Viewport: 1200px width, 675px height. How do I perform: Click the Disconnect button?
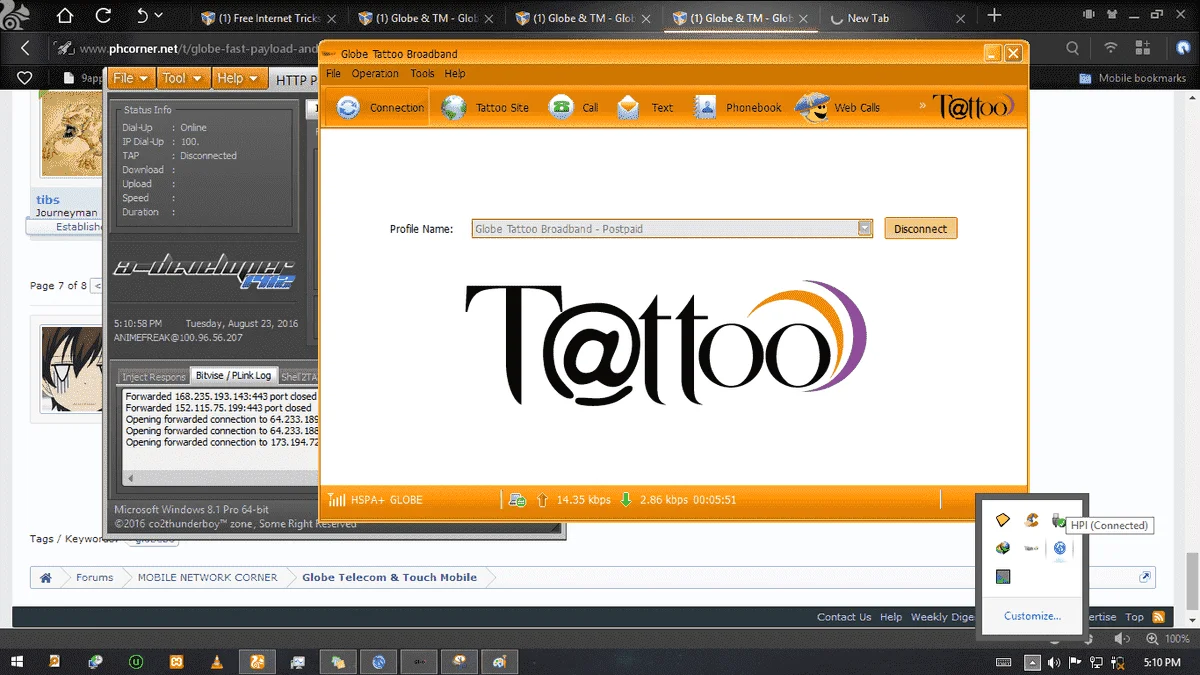point(920,229)
